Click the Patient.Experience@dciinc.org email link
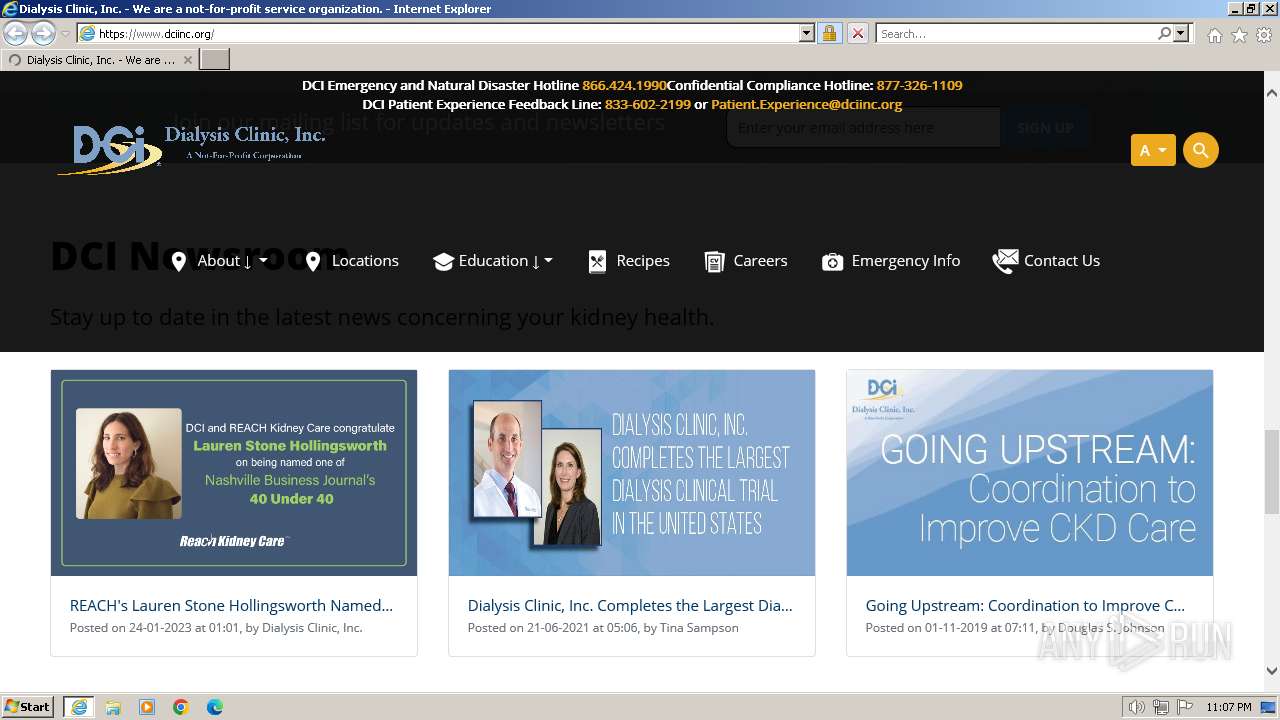 point(806,104)
